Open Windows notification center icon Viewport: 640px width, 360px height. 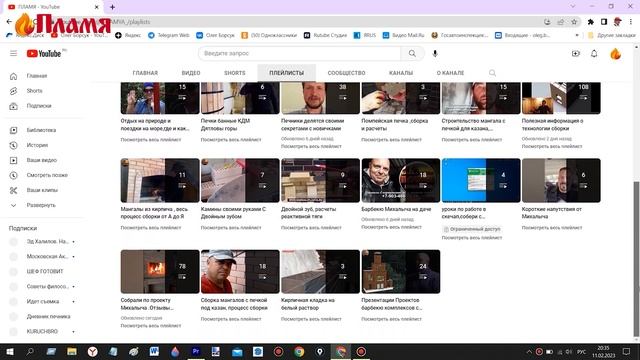[627, 351]
